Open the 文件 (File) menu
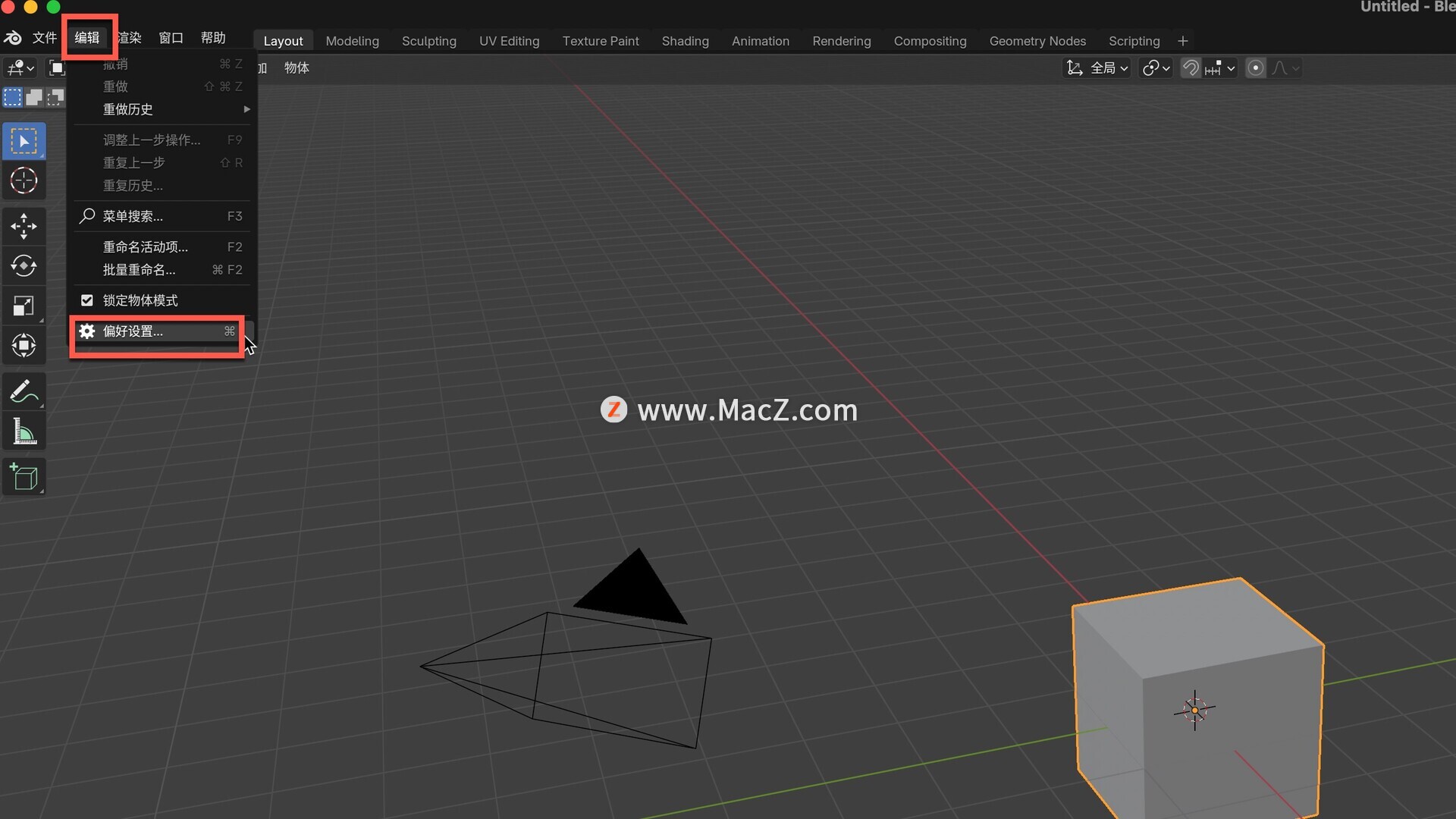This screenshot has height=819, width=1456. (x=45, y=38)
